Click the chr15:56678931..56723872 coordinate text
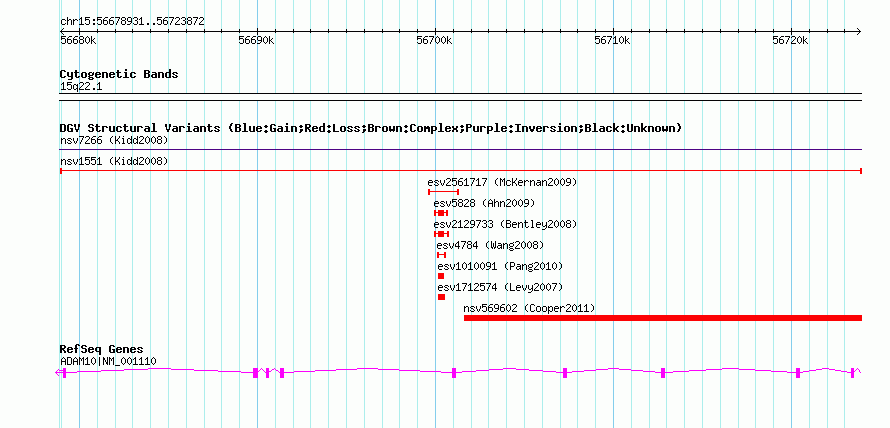This screenshot has width=890, height=428. click(x=132, y=22)
